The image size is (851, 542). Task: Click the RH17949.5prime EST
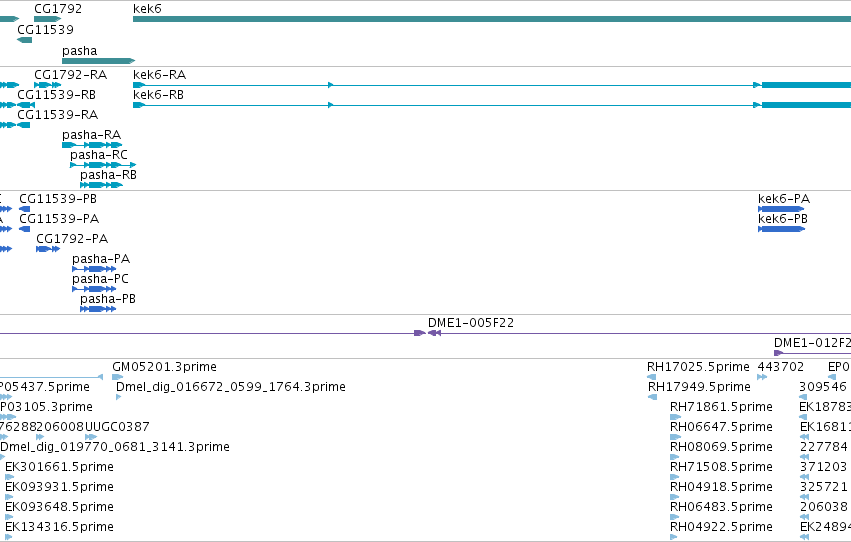pos(653,397)
